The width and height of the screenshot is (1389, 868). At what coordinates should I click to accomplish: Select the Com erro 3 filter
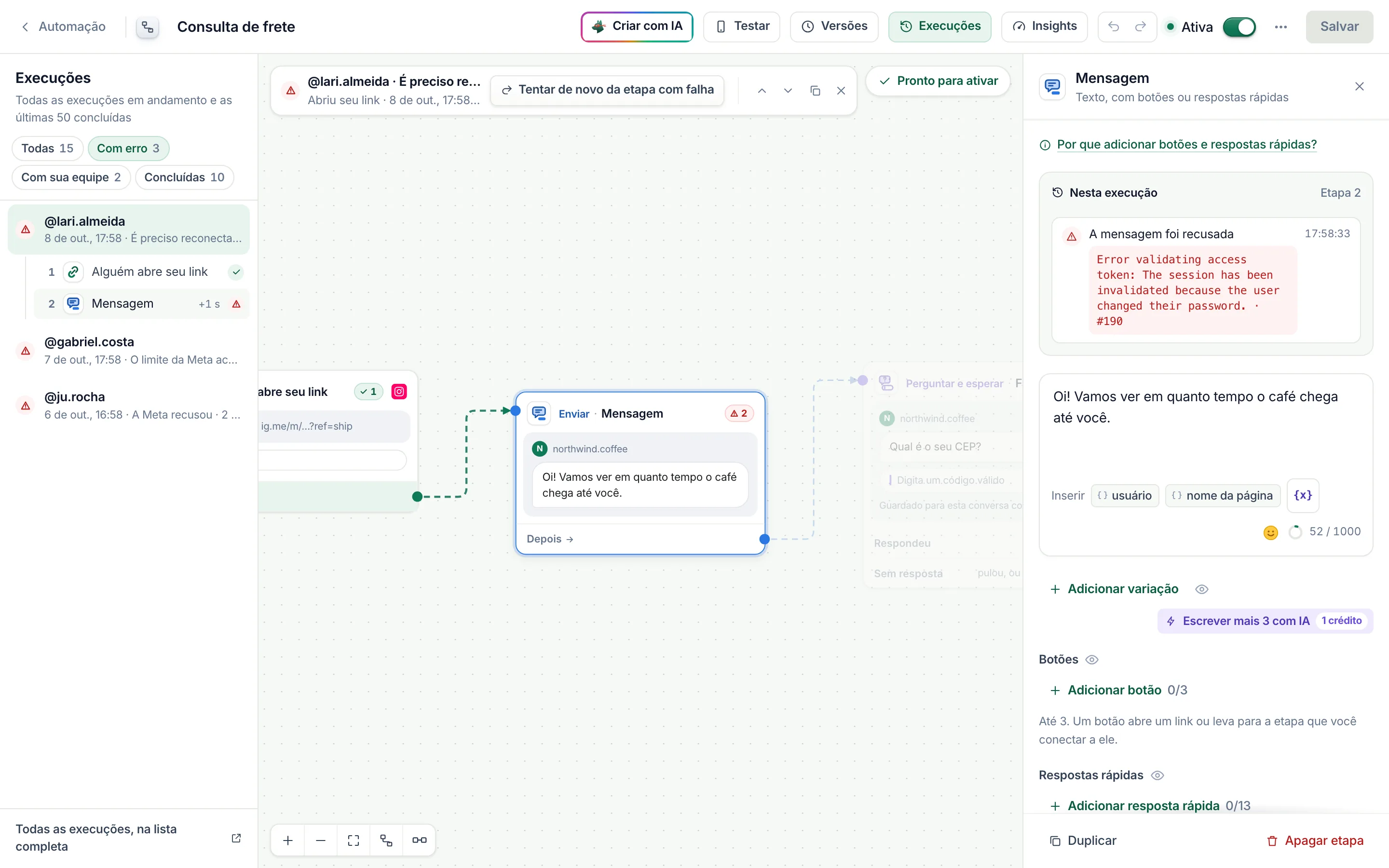coord(128,148)
